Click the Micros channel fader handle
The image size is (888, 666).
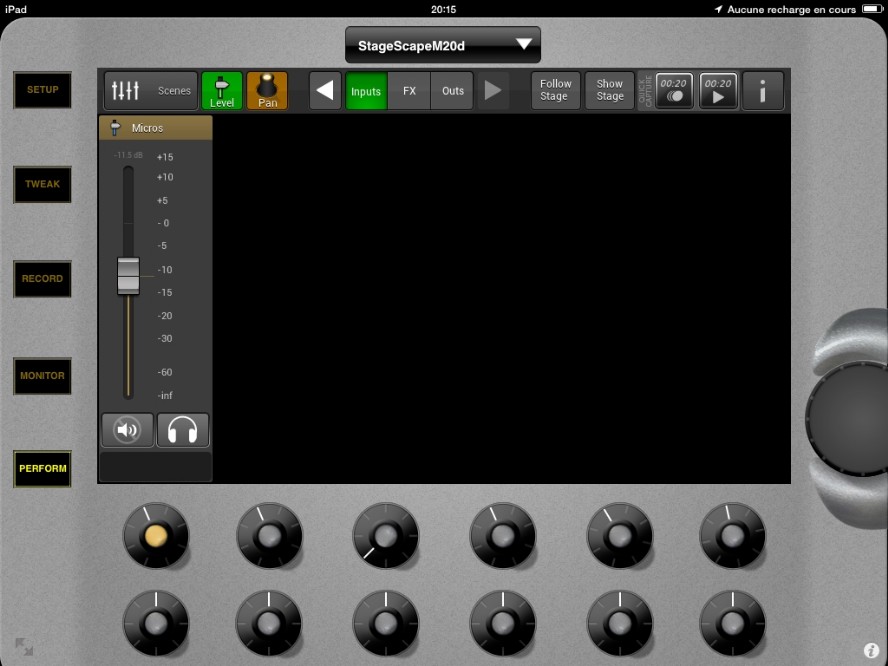point(128,276)
